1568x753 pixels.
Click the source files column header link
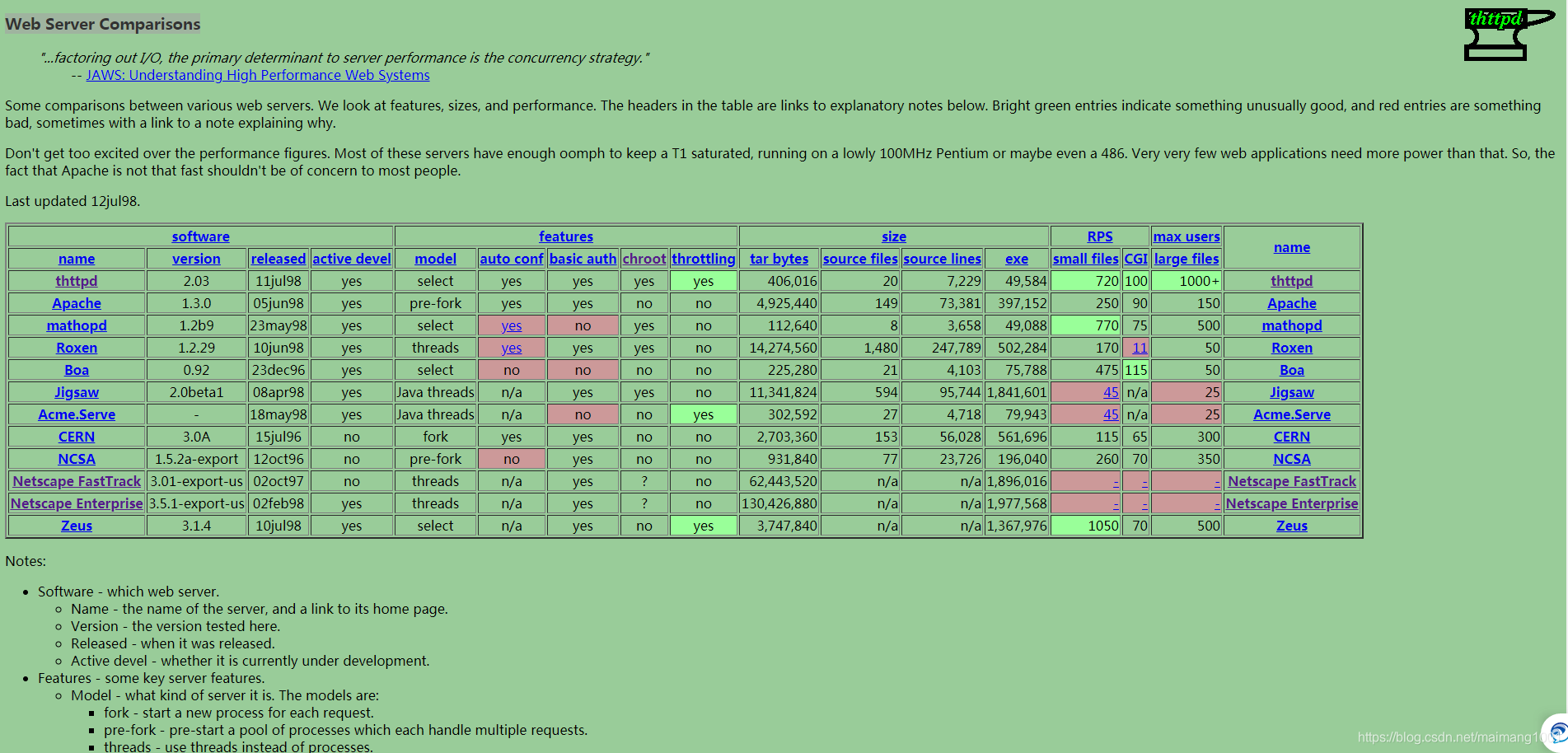(x=860, y=259)
